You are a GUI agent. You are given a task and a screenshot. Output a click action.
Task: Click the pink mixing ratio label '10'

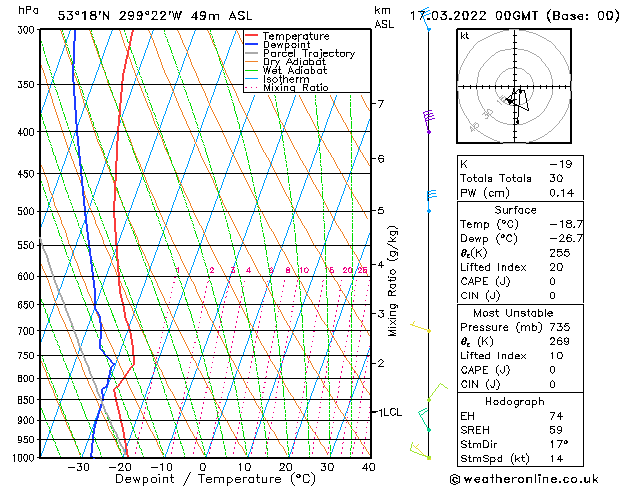click(x=304, y=270)
